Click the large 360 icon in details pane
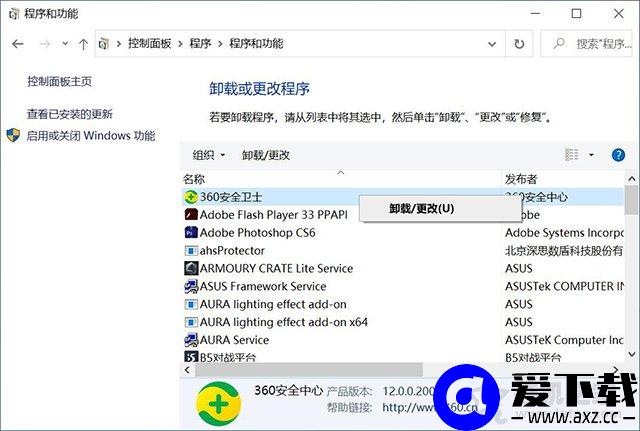The image size is (640, 431). pos(219,403)
